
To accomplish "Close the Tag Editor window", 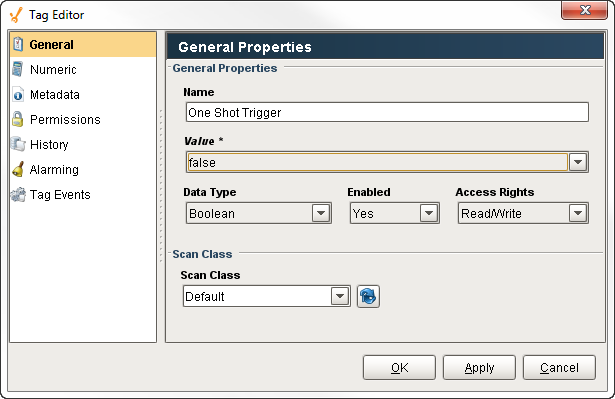I will pyautogui.click(x=584, y=10).
